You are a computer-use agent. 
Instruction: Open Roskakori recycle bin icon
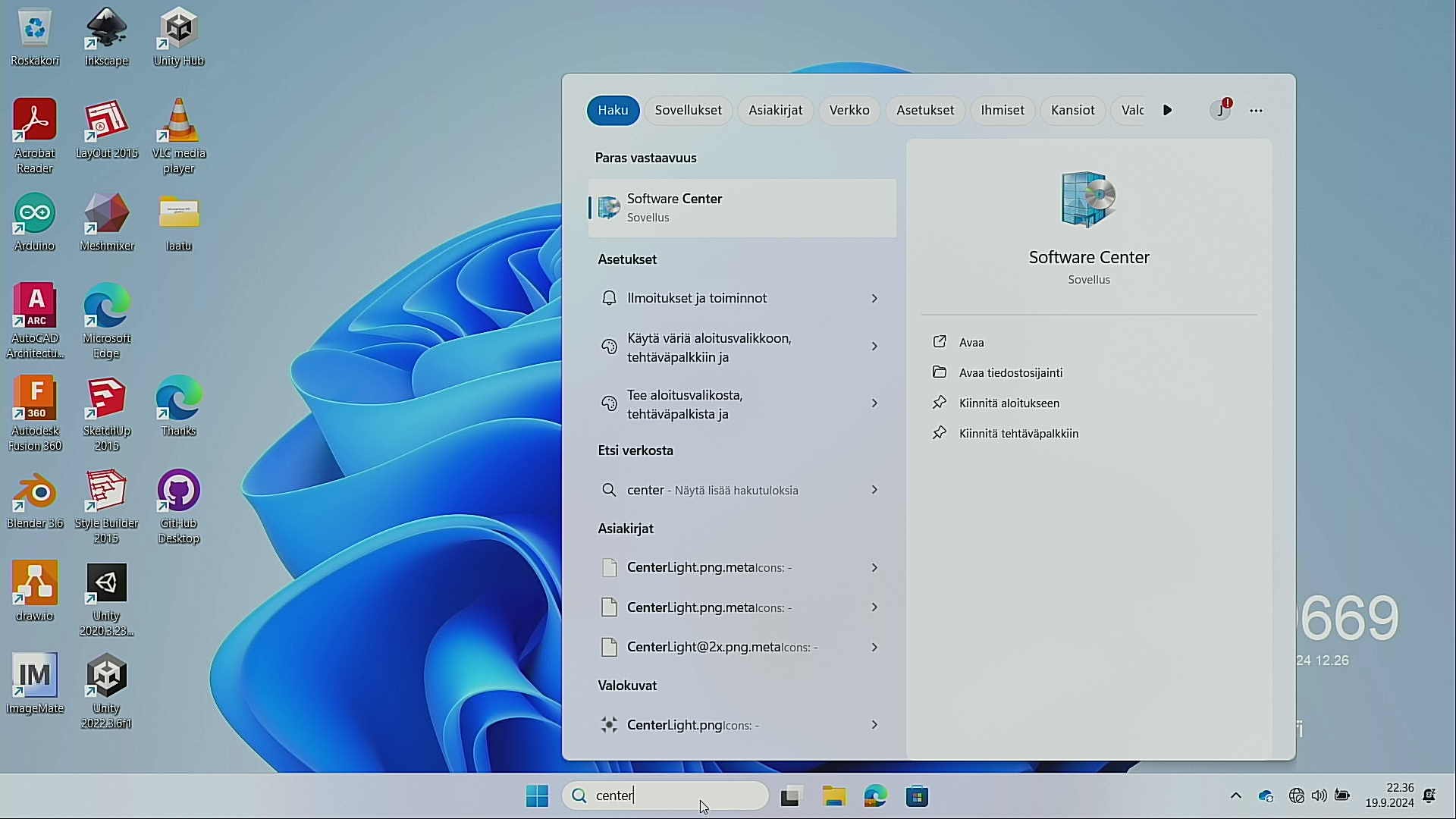(x=35, y=37)
